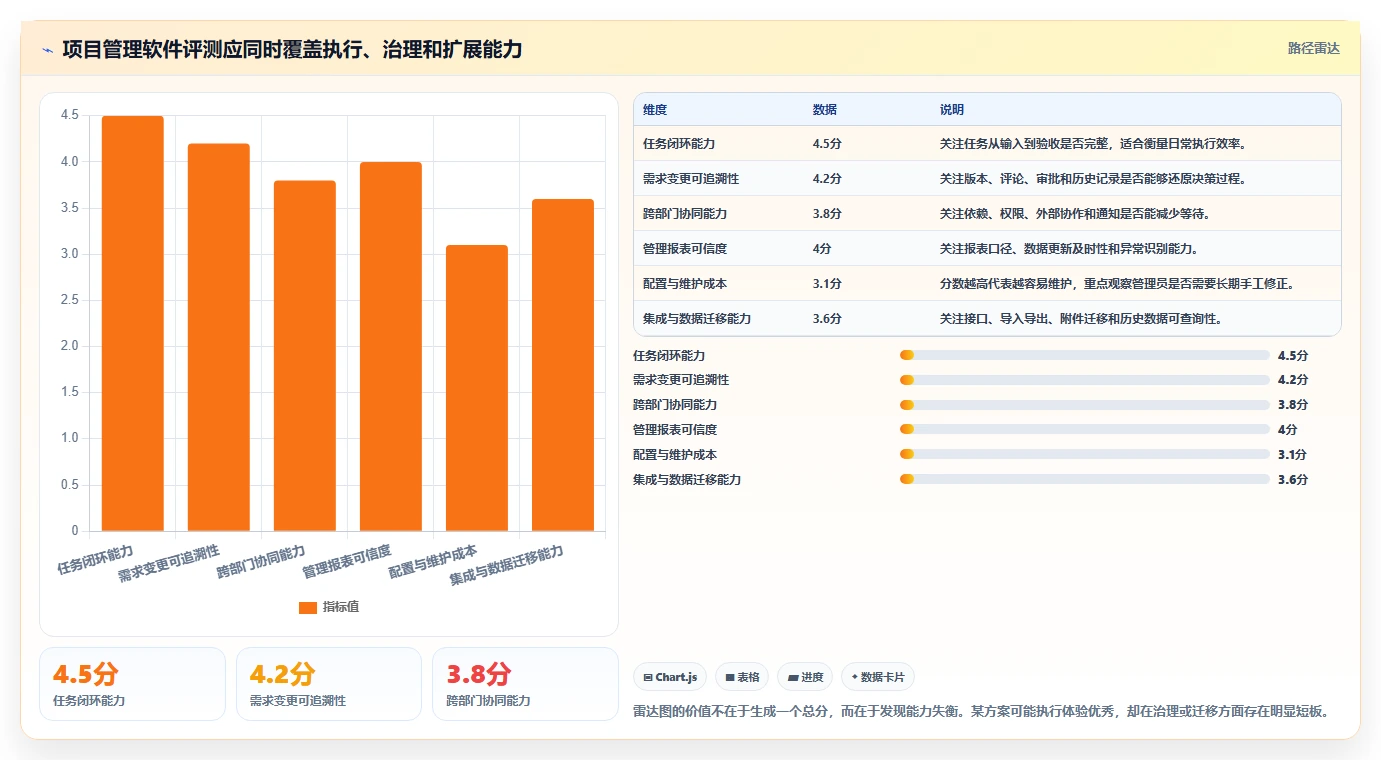1381x760 pixels.
Task: Click the 表格 chip button
Action: click(742, 677)
